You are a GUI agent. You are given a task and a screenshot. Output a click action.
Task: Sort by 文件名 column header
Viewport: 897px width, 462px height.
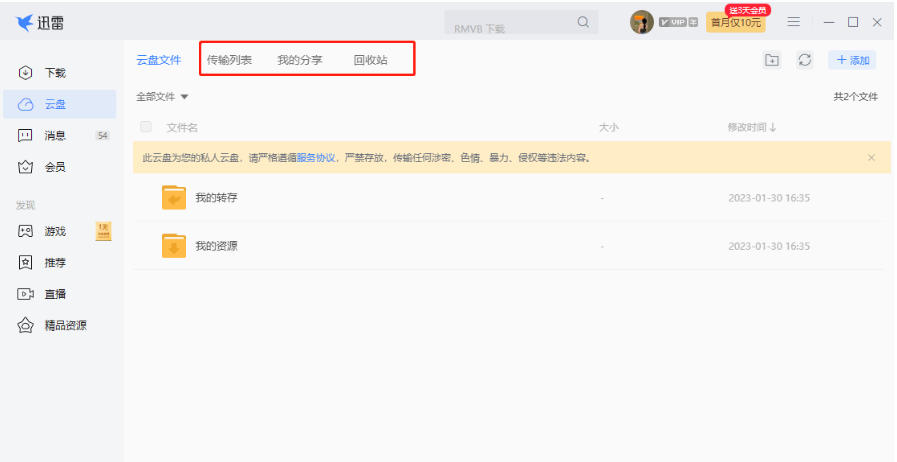[x=182, y=128]
